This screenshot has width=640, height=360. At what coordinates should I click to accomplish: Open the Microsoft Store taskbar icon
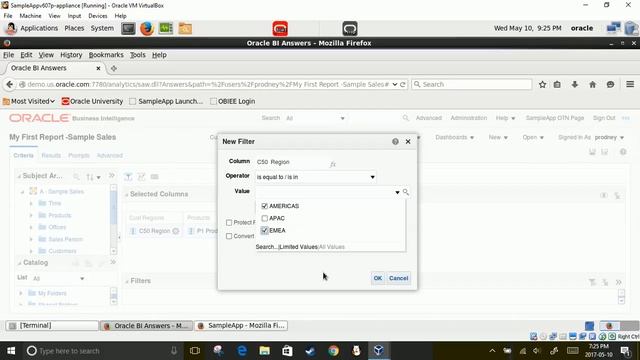[x=287, y=351]
